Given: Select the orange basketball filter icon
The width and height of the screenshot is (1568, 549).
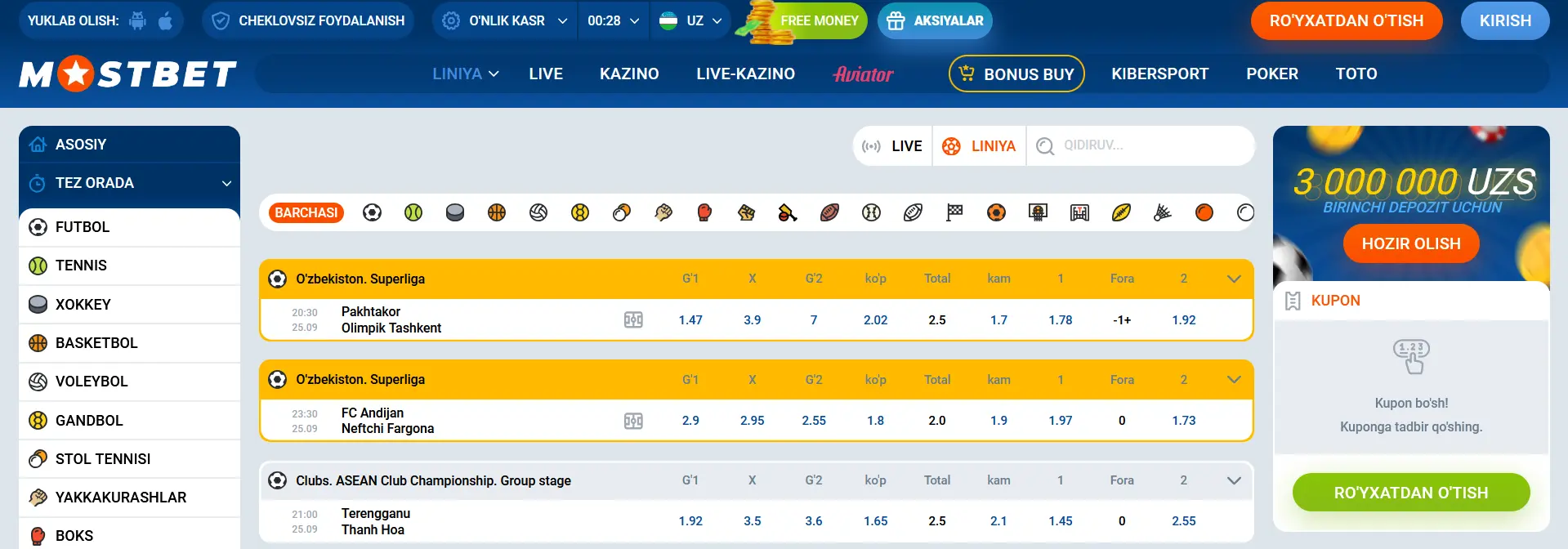Looking at the screenshot, I should [497, 212].
